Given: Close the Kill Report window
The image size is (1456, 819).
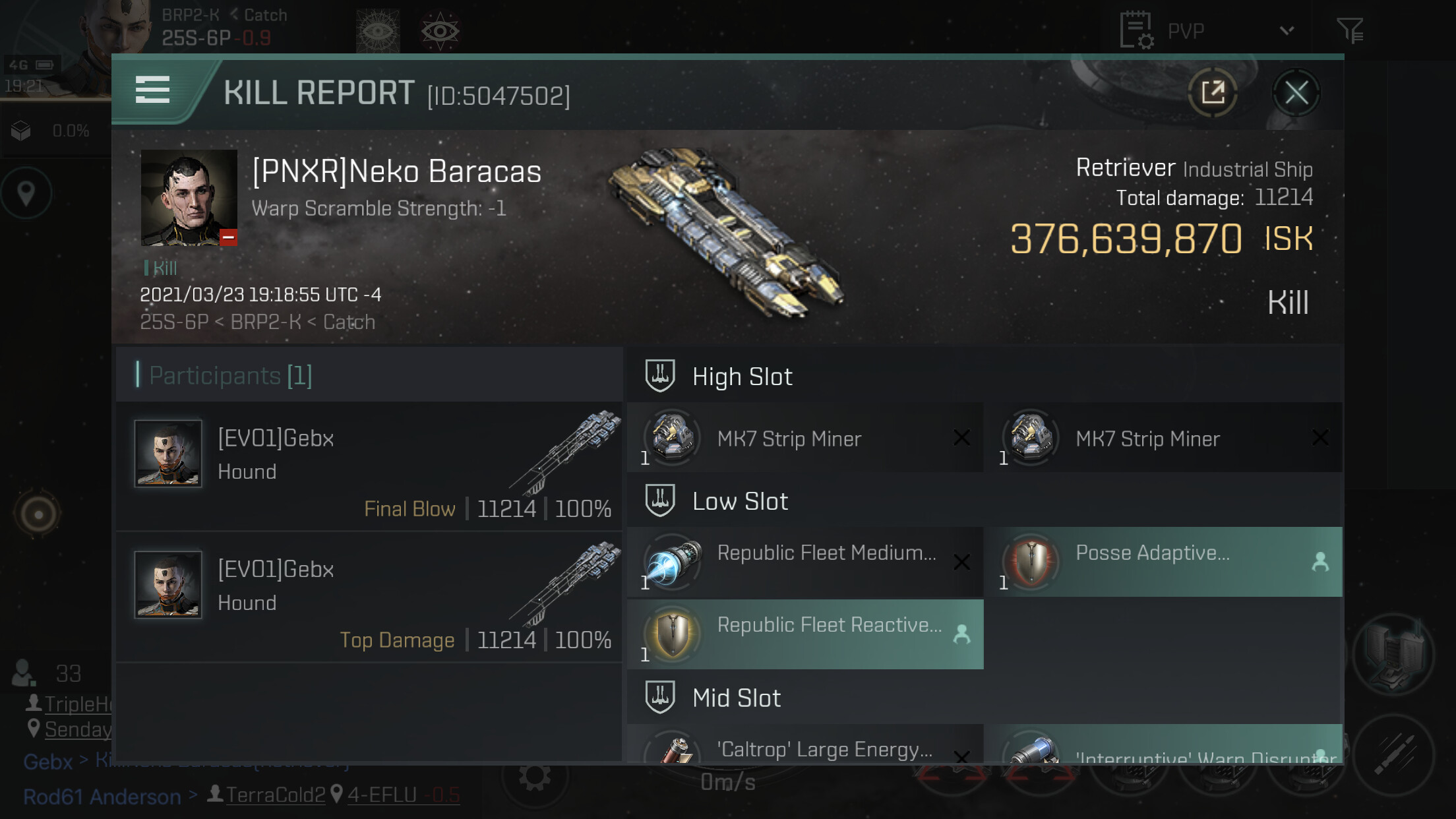Looking at the screenshot, I should point(1296,93).
